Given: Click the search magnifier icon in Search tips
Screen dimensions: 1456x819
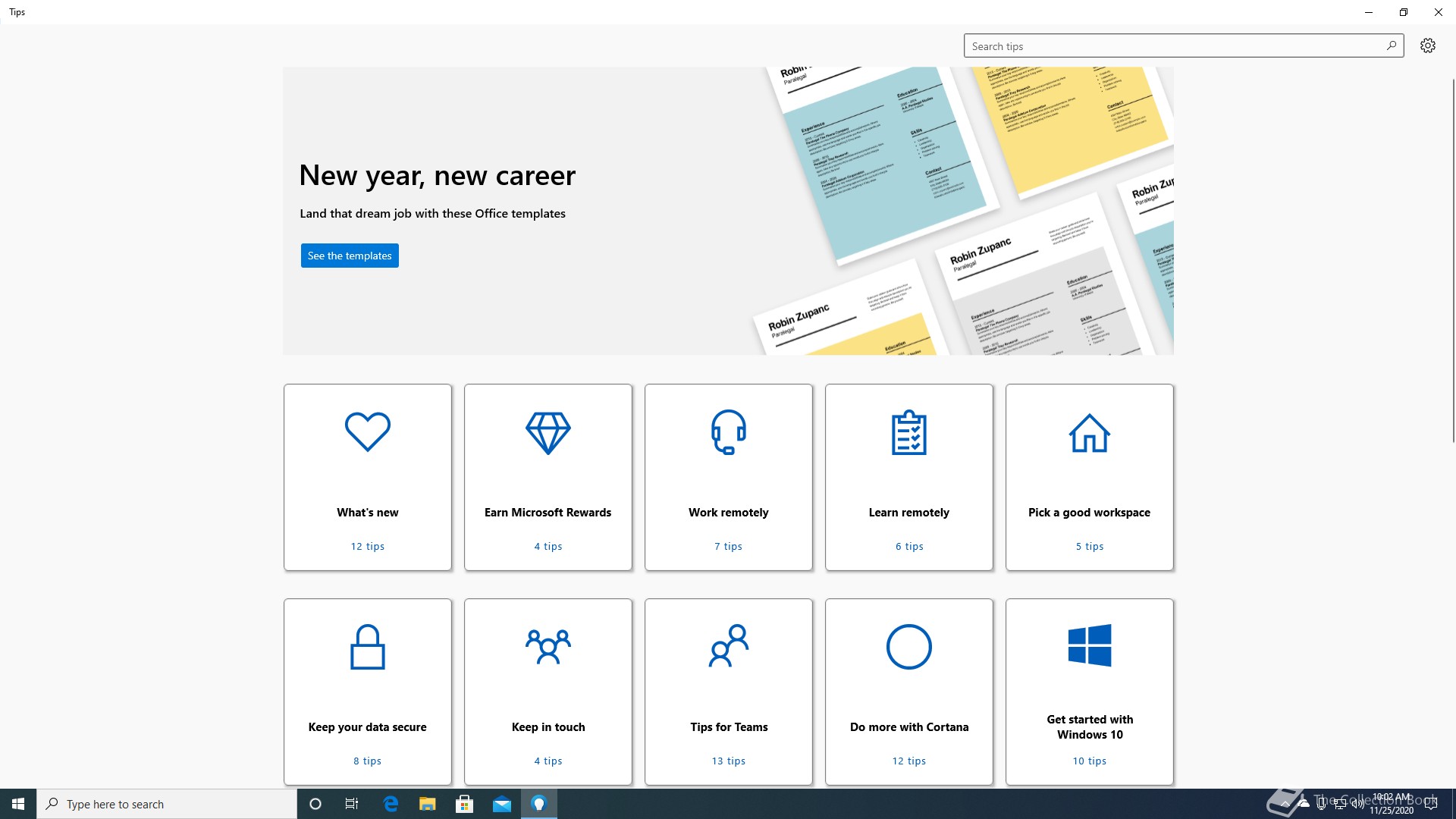Looking at the screenshot, I should [x=1392, y=45].
